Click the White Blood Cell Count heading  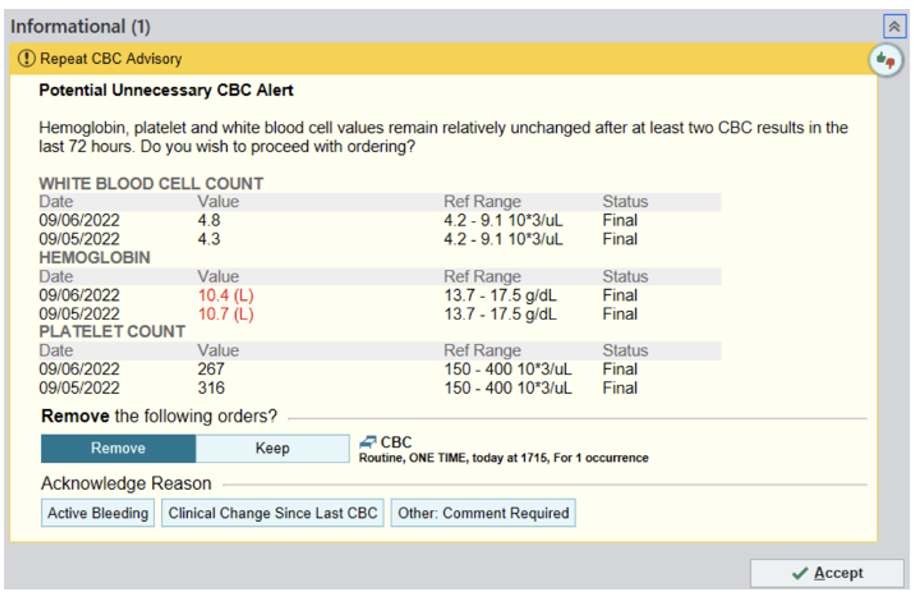pyautogui.click(x=151, y=183)
